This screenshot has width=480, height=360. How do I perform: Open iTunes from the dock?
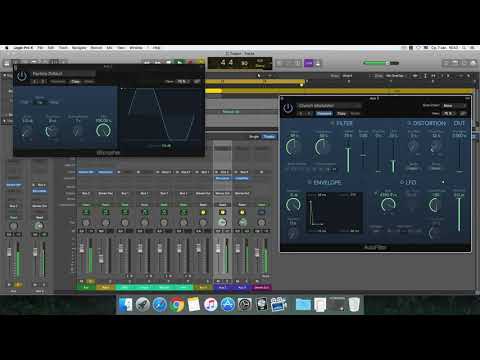pyautogui.click(x=211, y=305)
